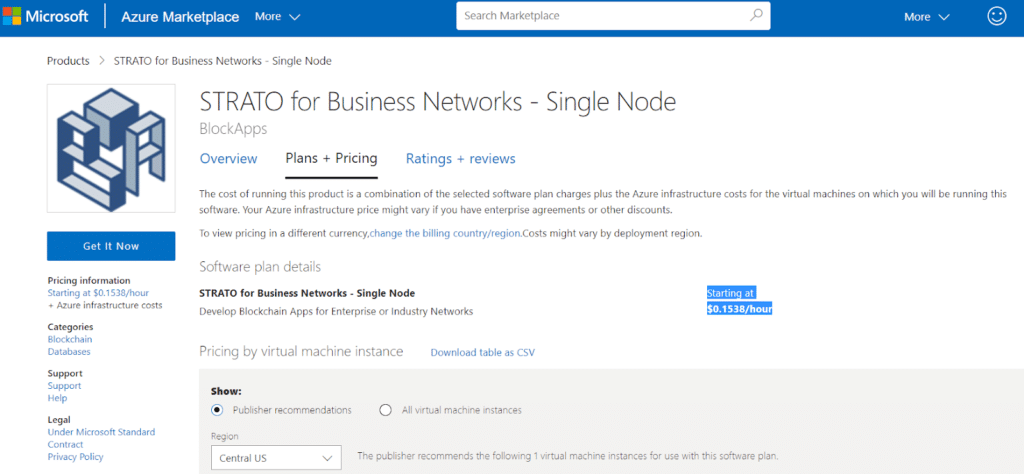Click Develop Blockchain Apps description text

(336, 311)
